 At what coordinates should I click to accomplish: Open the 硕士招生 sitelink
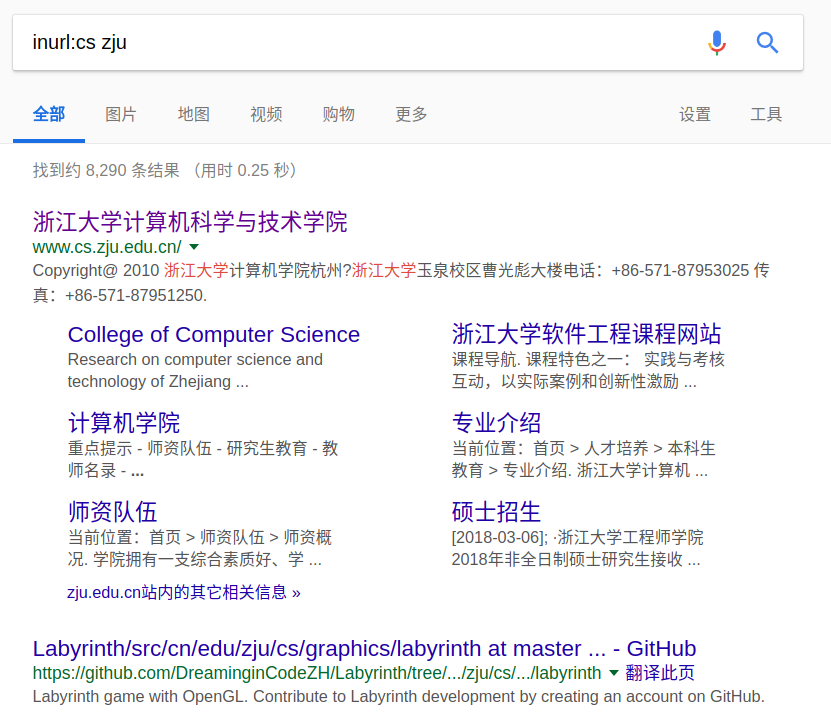tap(496, 512)
